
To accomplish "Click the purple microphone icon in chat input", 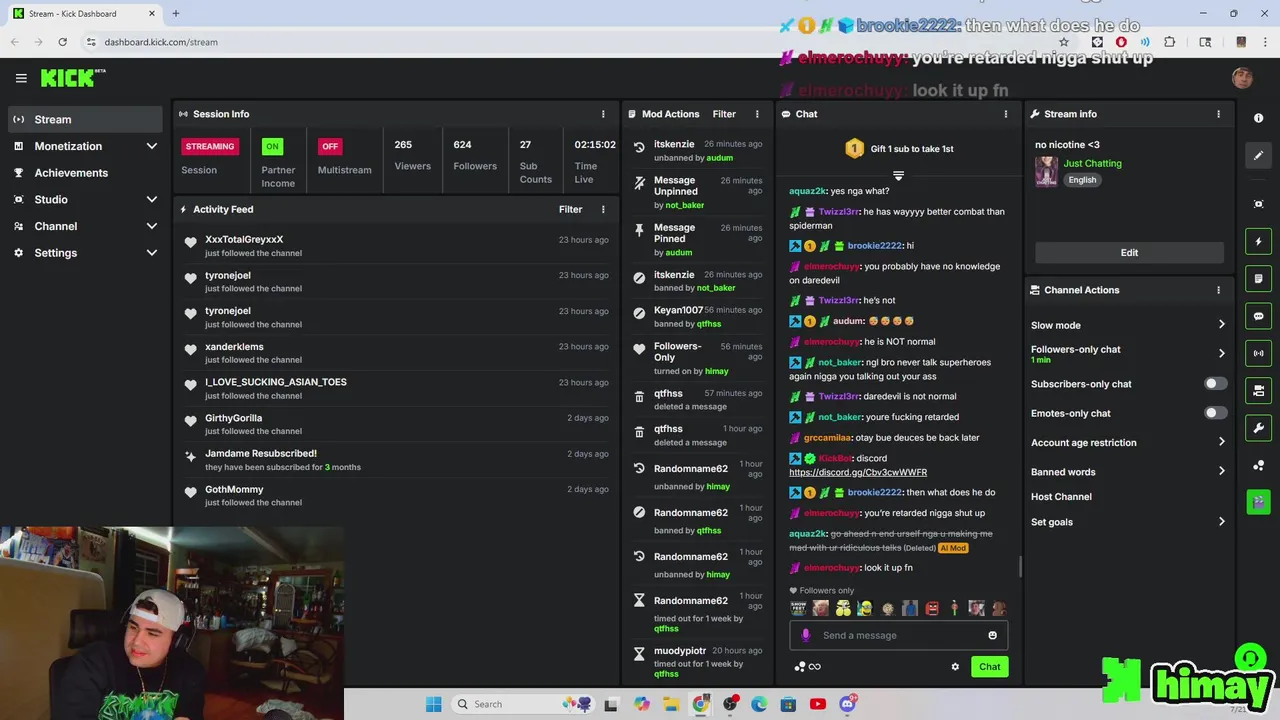I will (x=806, y=635).
